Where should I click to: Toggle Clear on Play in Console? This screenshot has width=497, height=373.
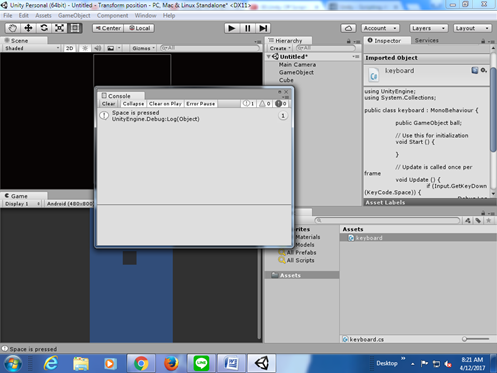coord(165,104)
